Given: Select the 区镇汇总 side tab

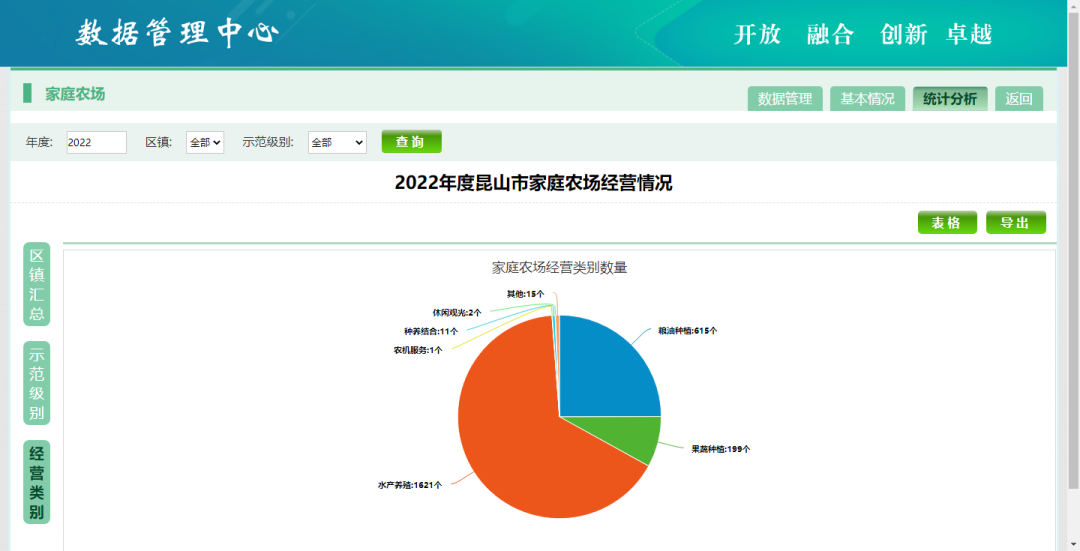Looking at the screenshot, I should tap(37, 285).
